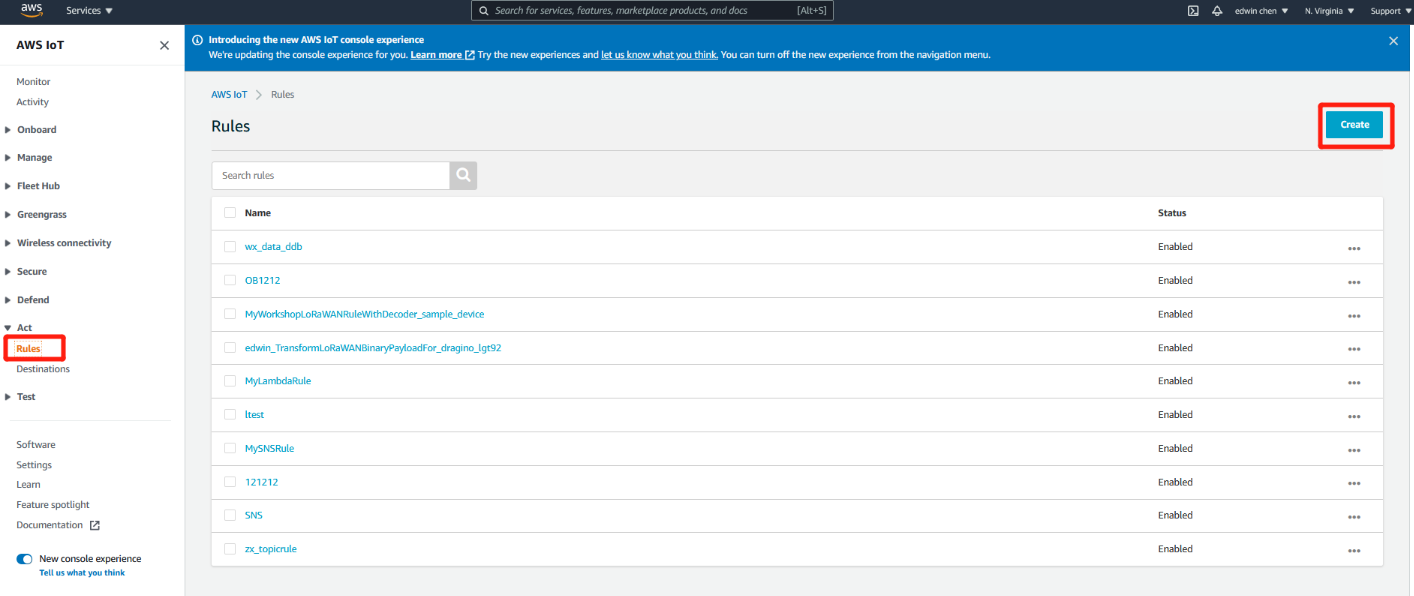1414x596 pixels.
Task: Click AWS IoT breadcrumb link
Action: [229, 94]
